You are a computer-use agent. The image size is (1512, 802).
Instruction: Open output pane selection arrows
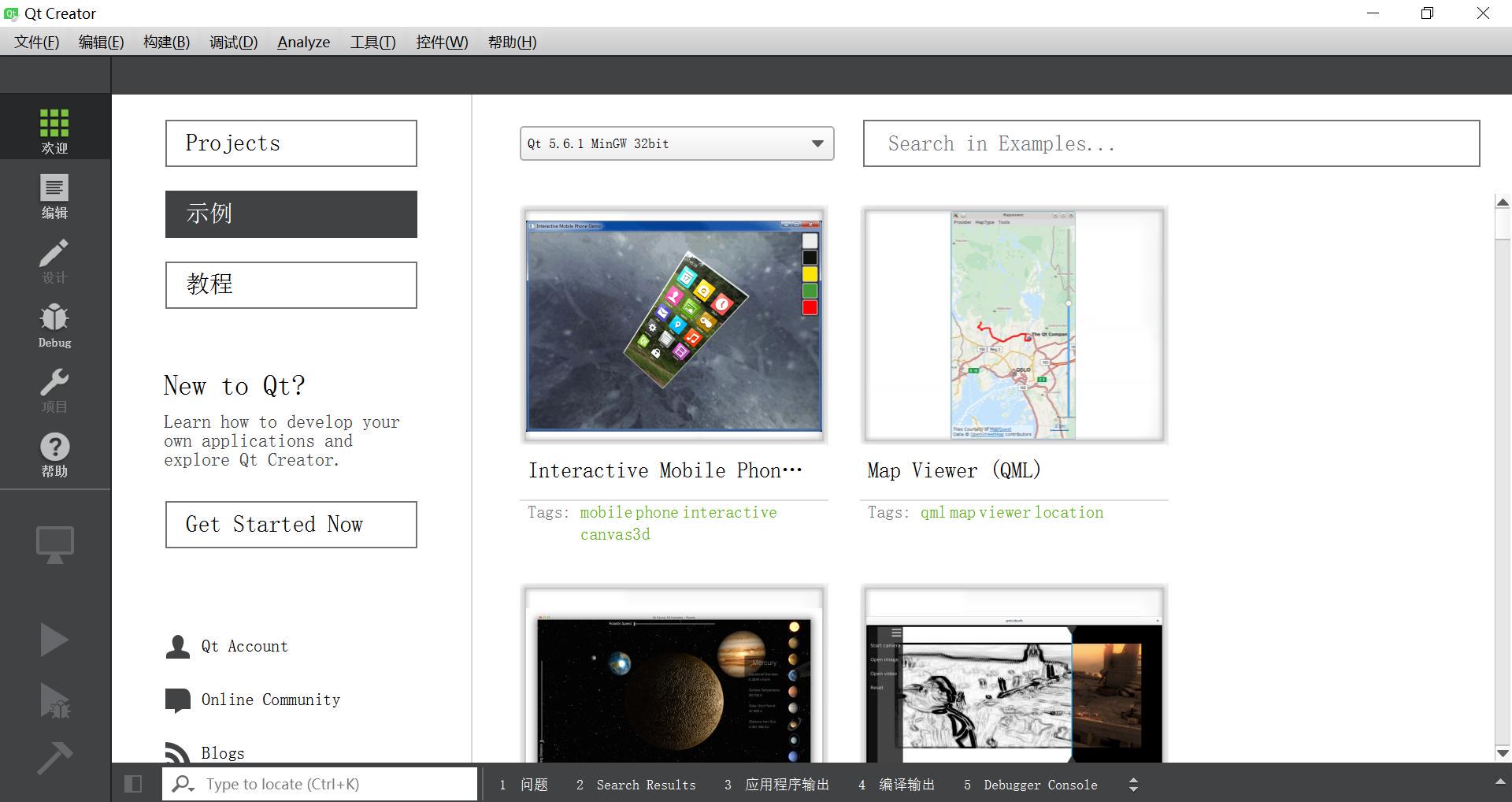point(1133,785)
